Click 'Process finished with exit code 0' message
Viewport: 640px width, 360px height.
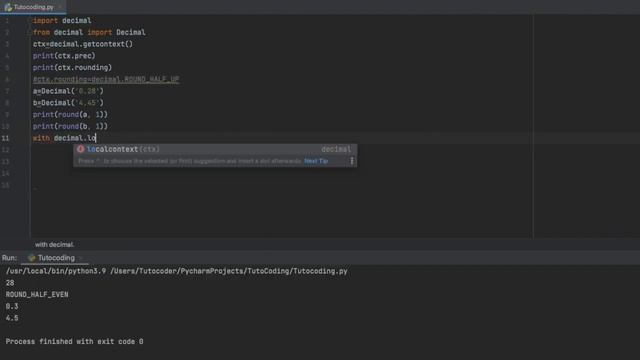[x=74, y=342]
